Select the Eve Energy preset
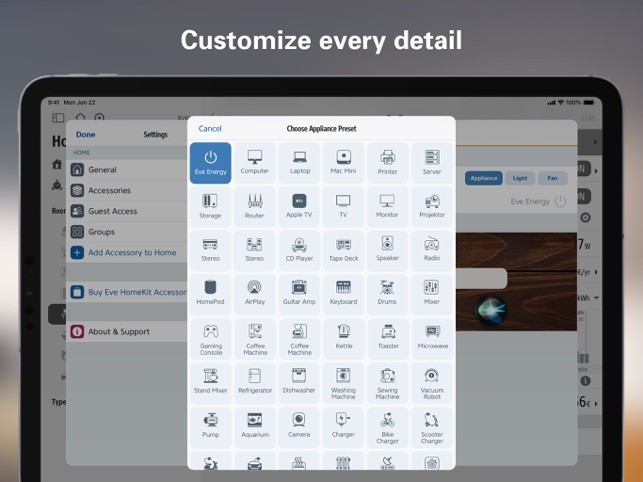 210,163
